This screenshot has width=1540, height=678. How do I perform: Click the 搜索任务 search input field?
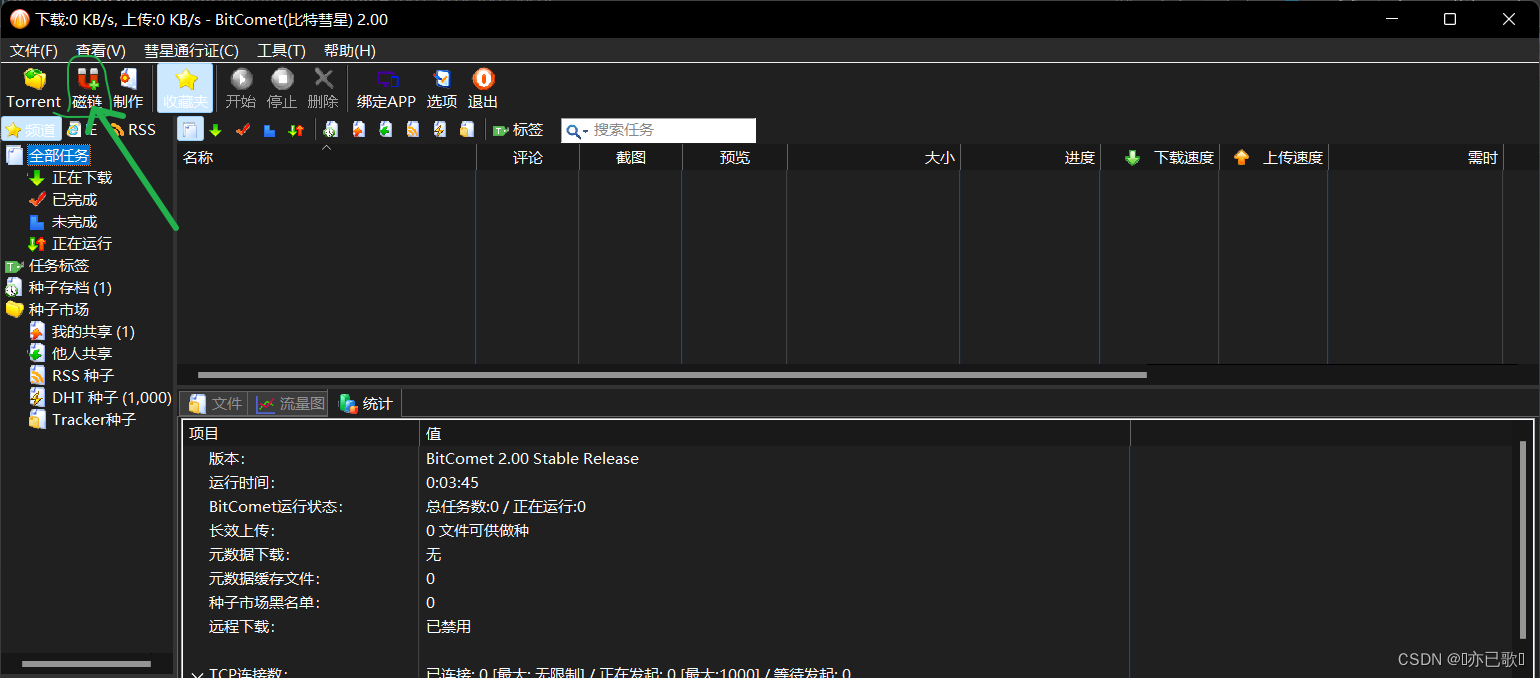pyautogui.click(x=673, y=130)
